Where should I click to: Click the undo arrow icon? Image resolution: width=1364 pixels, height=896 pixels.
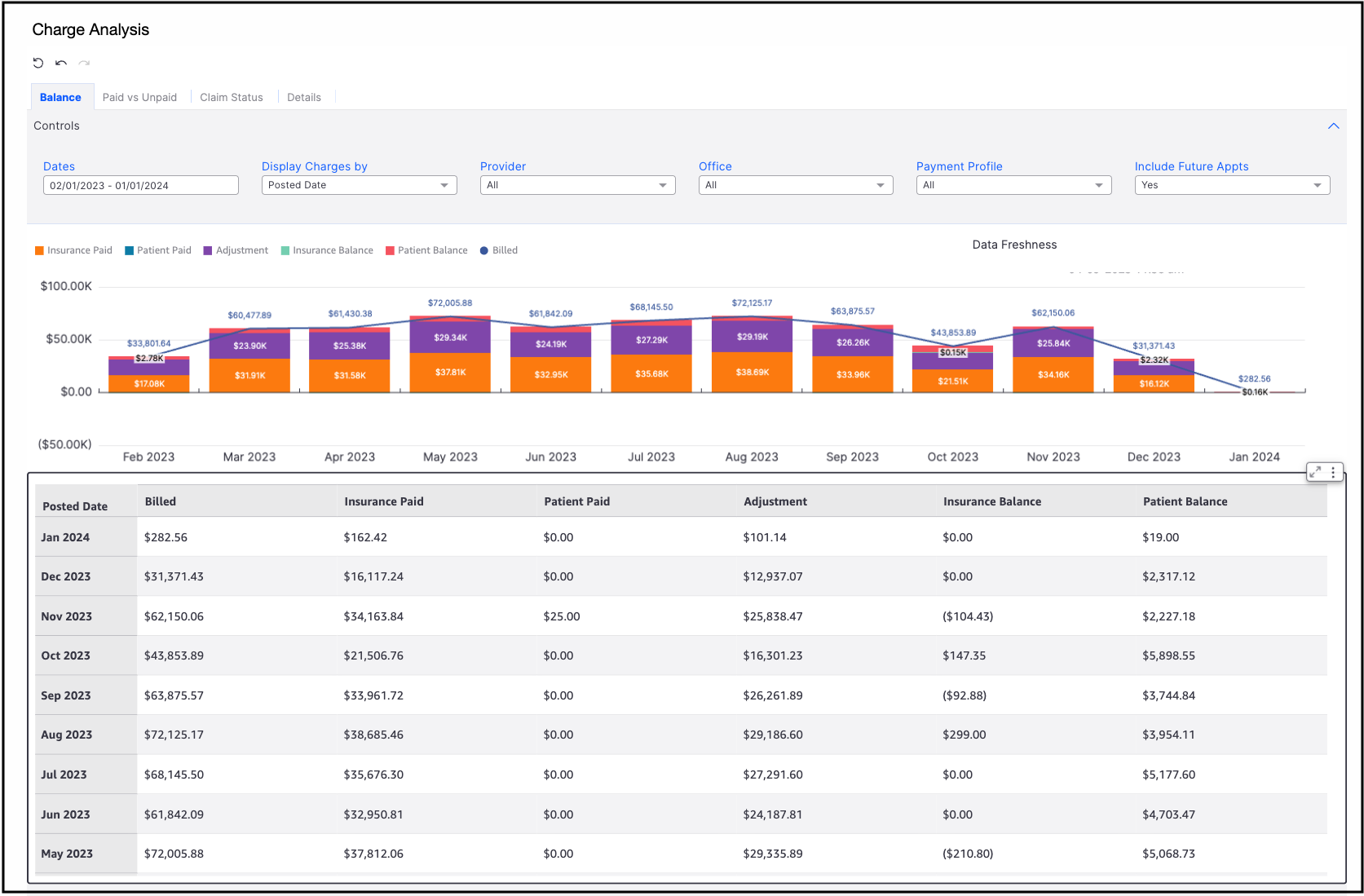tap(61, 63)
